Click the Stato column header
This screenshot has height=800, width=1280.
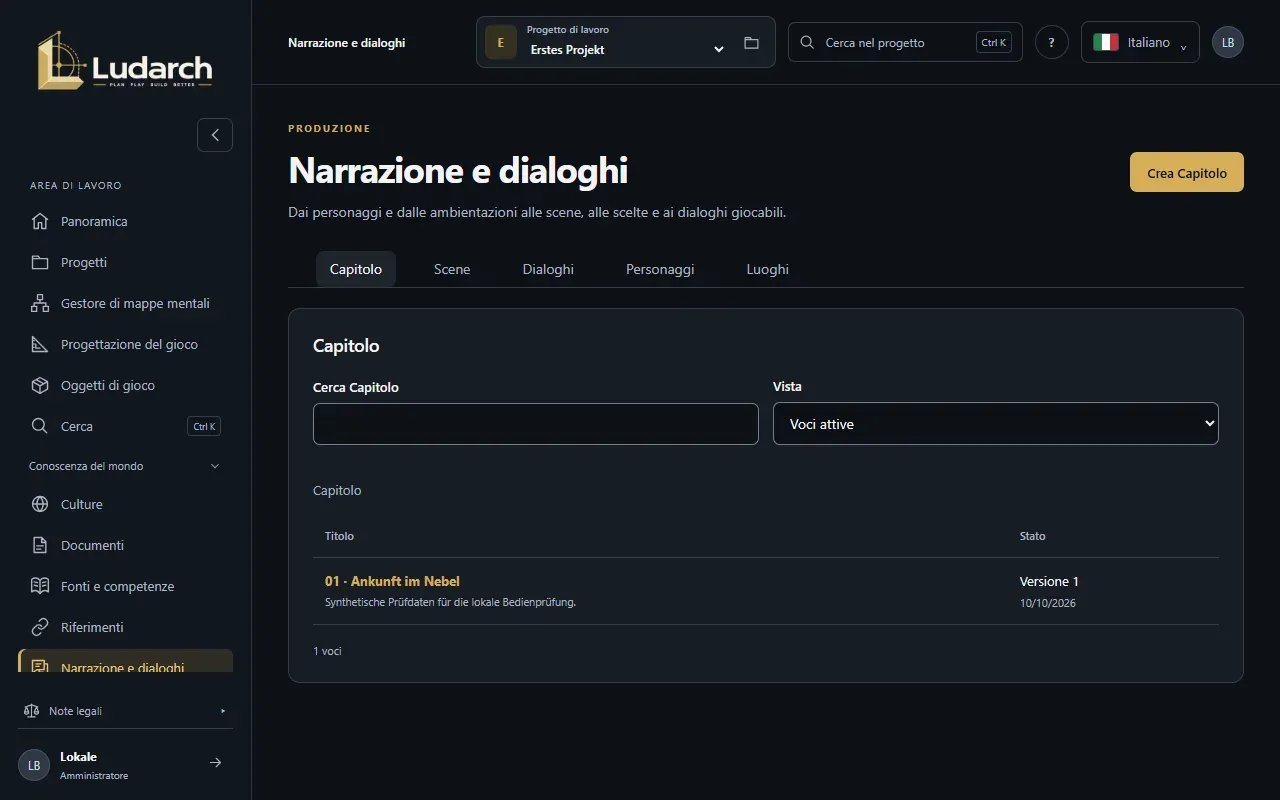tap(1032, 536)
